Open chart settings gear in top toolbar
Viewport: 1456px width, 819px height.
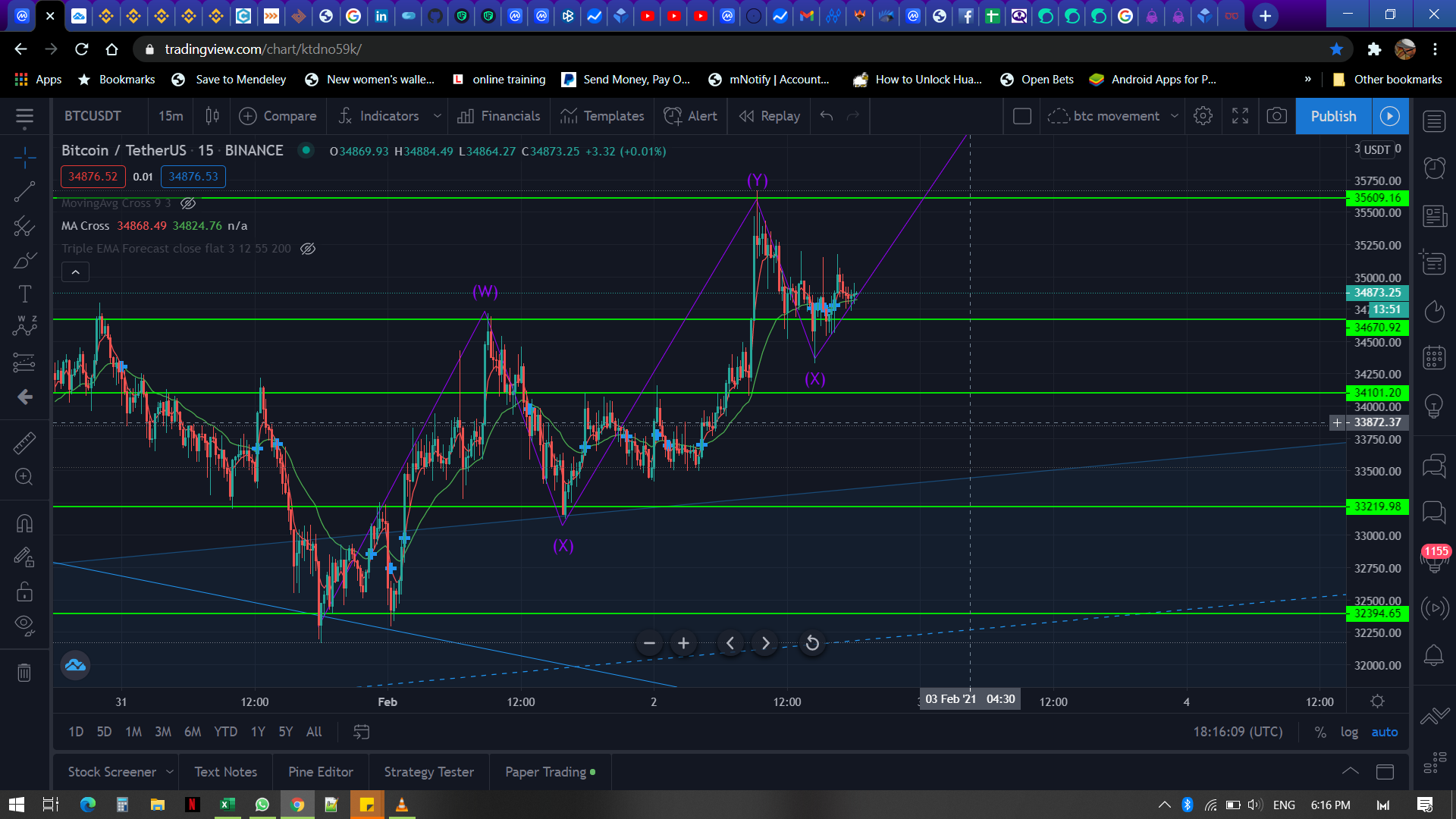1203,116
